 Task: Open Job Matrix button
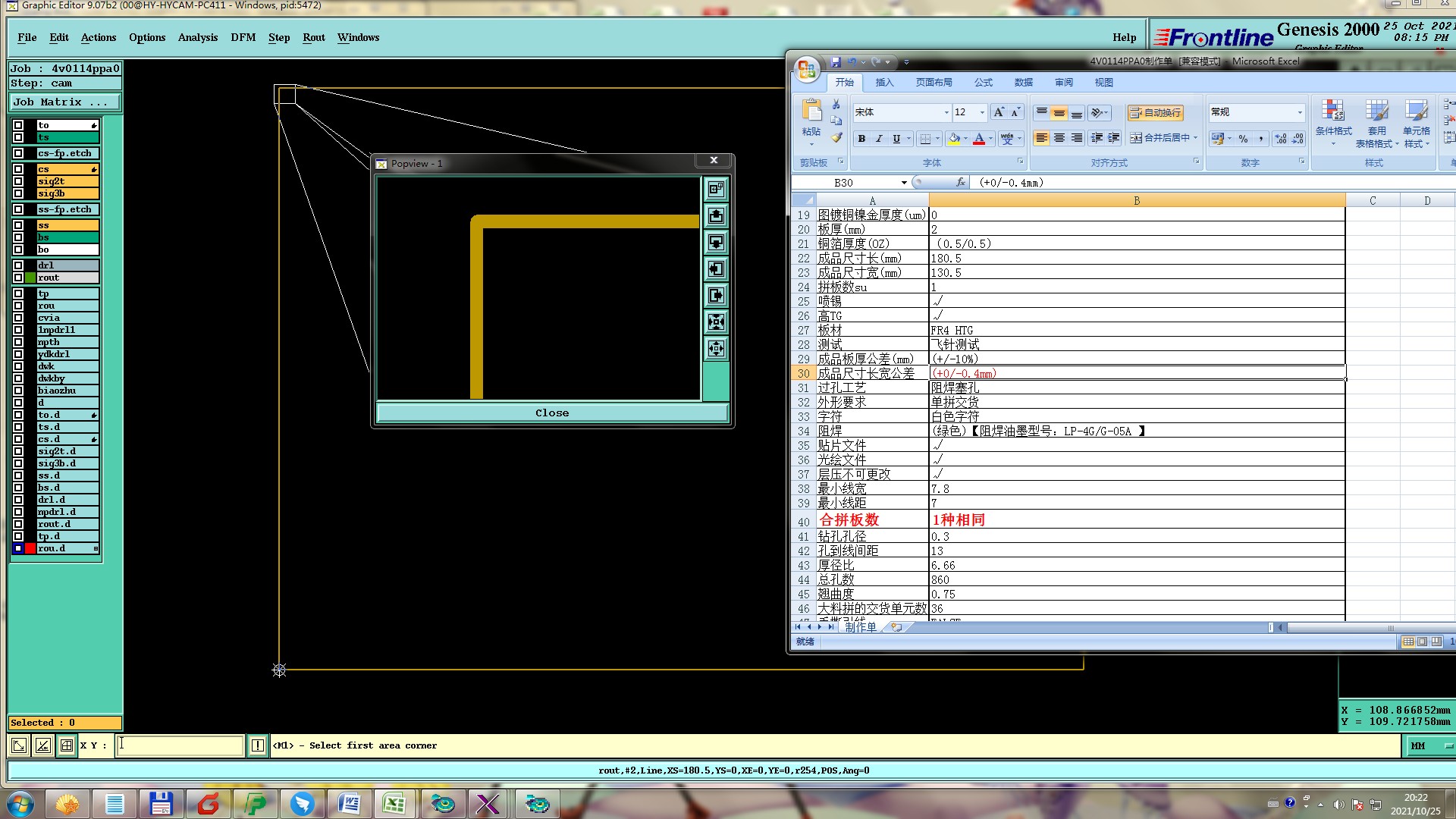(64, 102)
